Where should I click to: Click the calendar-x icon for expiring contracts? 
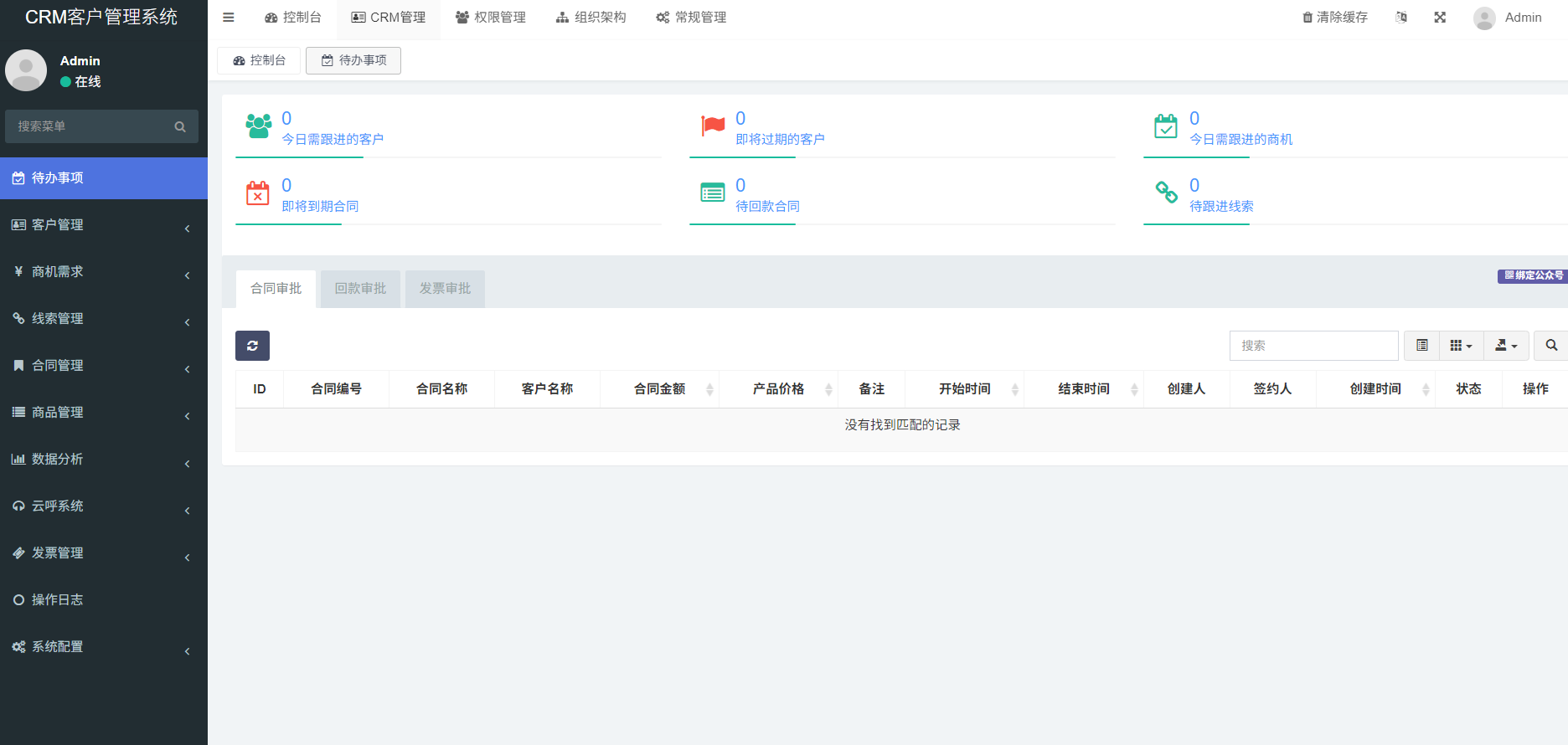[x=258, y=193]
